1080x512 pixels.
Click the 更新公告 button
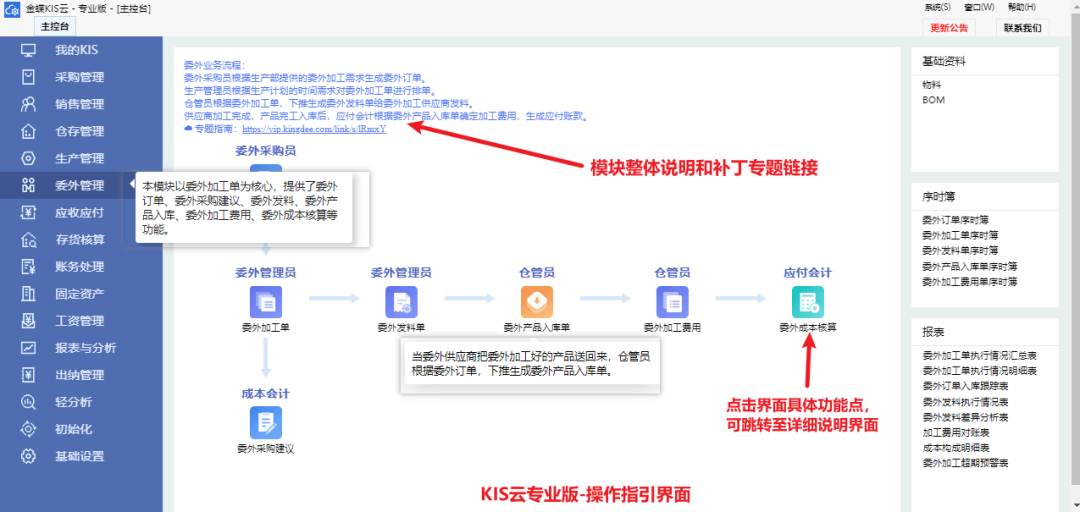(949, 28)
